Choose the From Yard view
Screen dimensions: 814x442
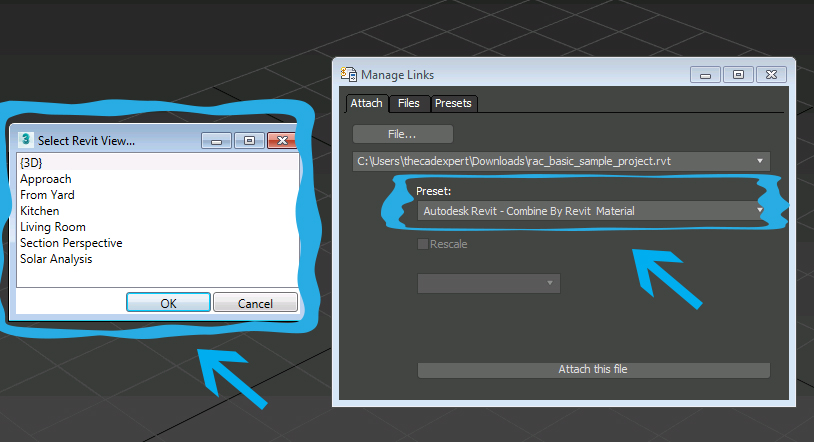[158, 195]
